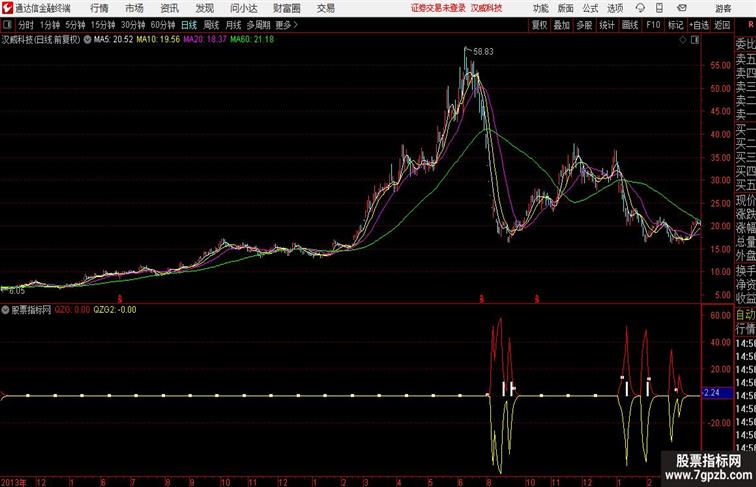Click the MA20: 18.37 indicator label

(x=205, y=40)
